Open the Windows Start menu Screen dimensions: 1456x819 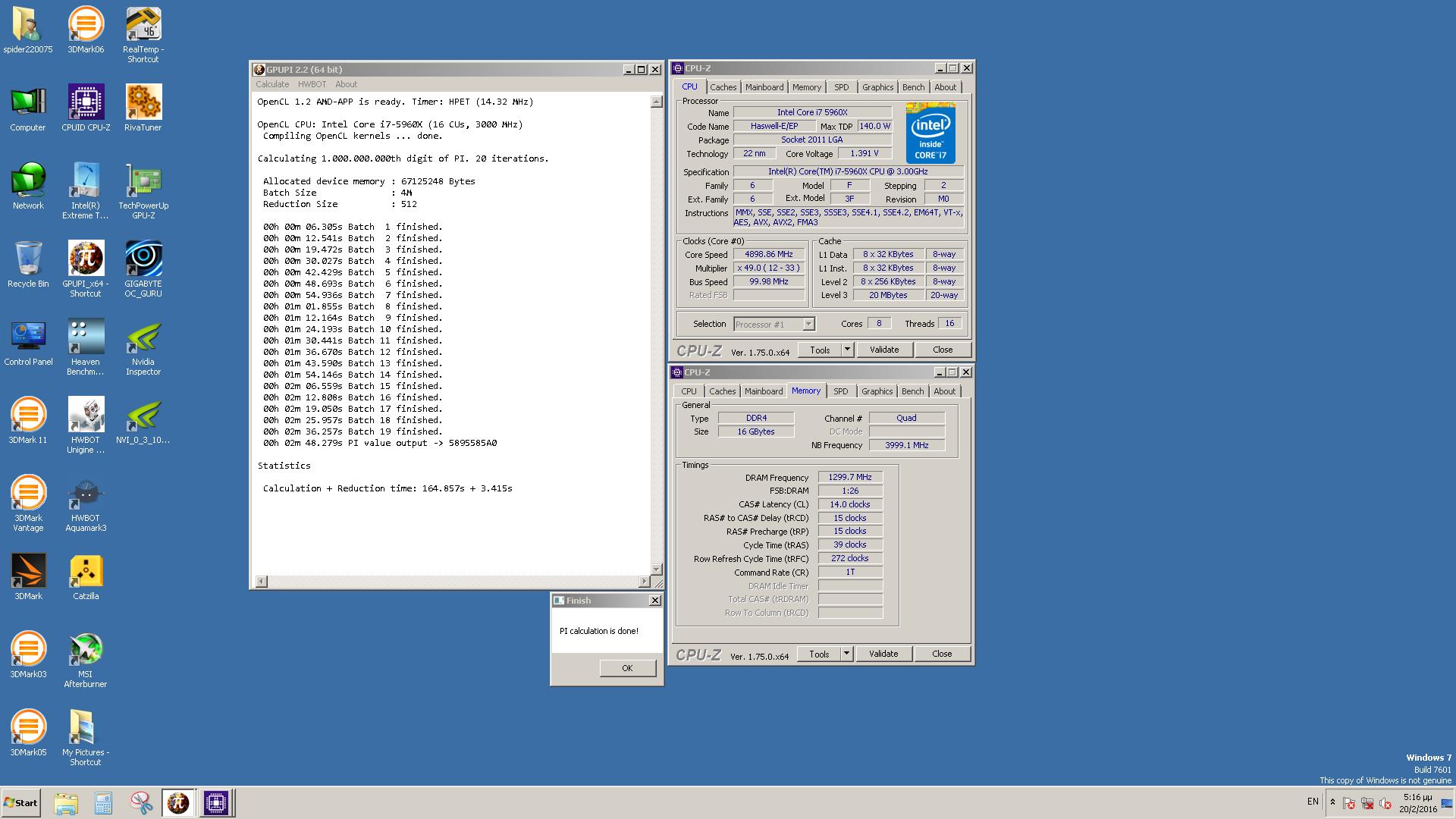click(20, 803)
